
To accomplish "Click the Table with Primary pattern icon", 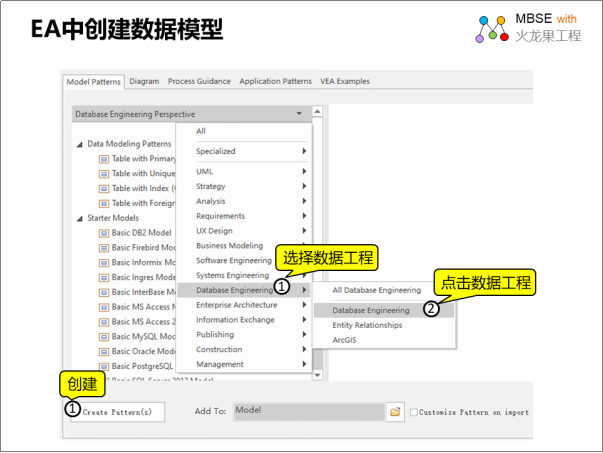I will 103,159.
